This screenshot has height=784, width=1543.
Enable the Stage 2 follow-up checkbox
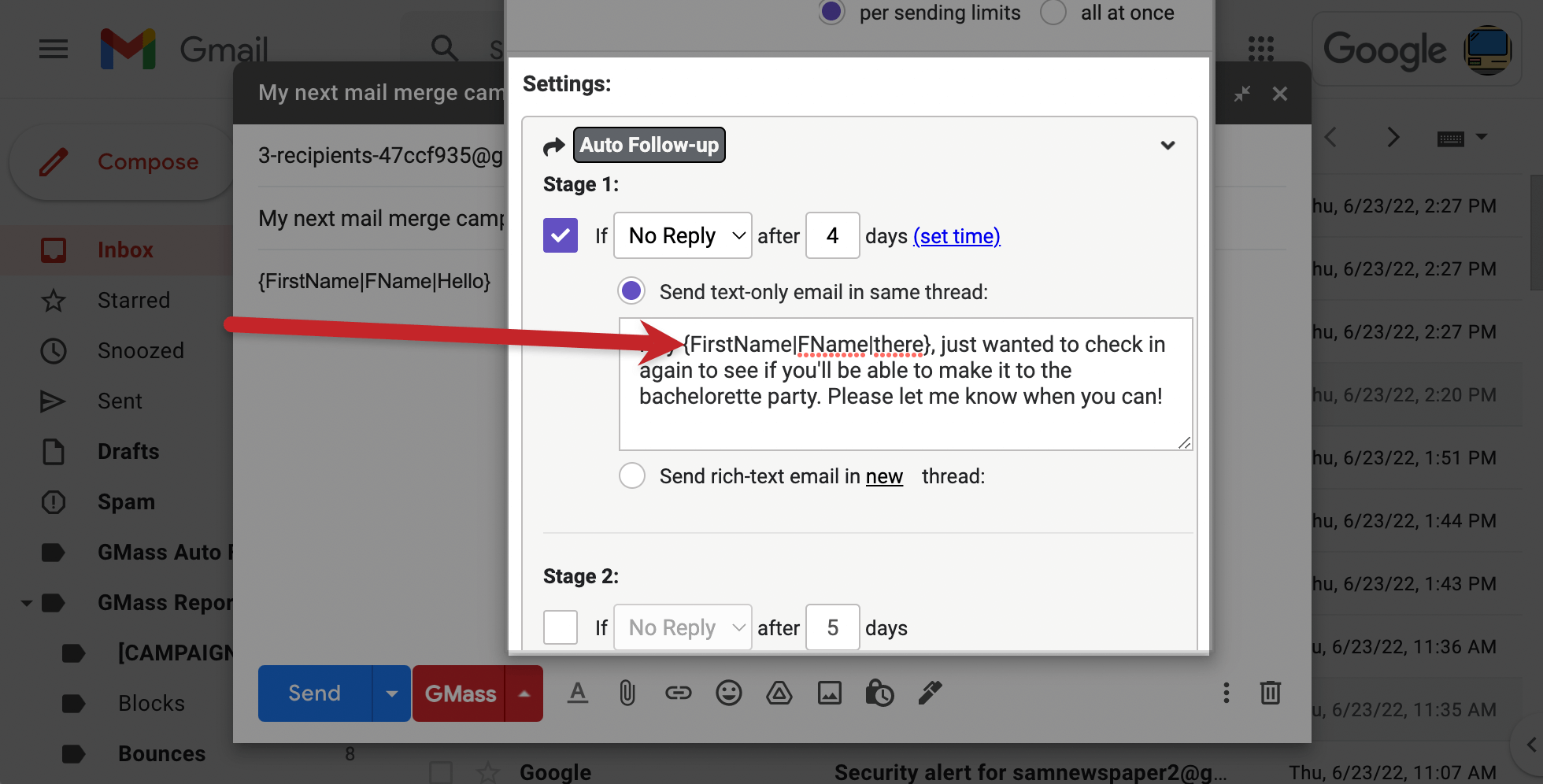[561, 627]
